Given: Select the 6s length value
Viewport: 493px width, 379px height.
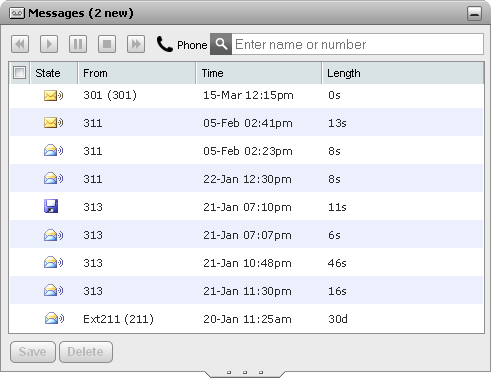Looking at the screenshot, I should point(334,235).
